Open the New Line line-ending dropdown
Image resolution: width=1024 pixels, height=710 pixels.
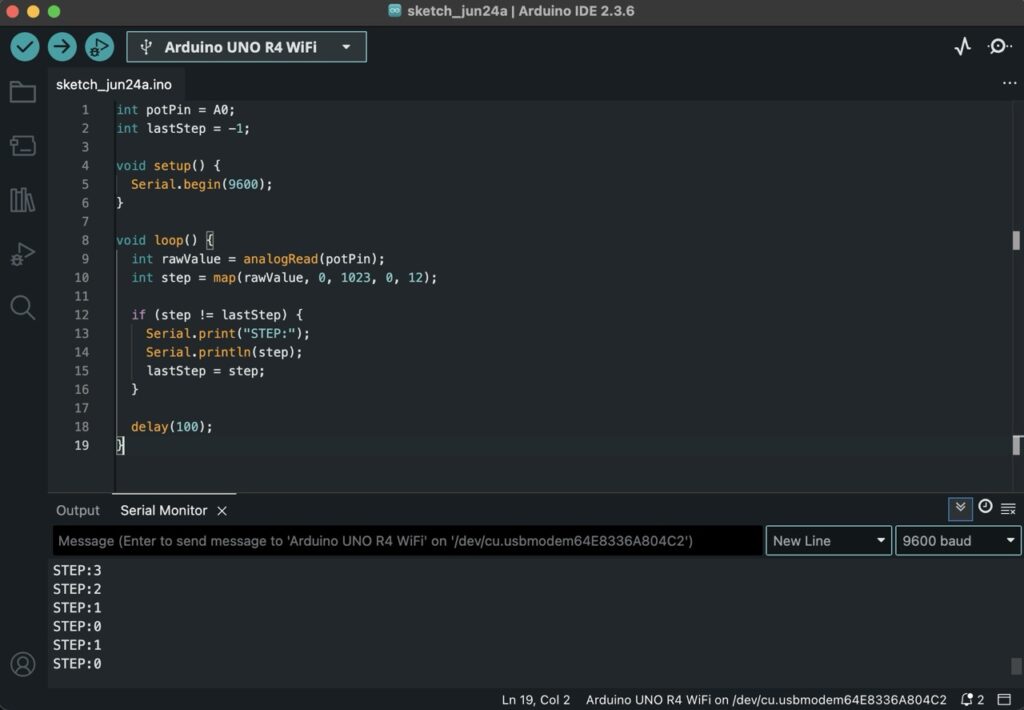pos(828,541)
